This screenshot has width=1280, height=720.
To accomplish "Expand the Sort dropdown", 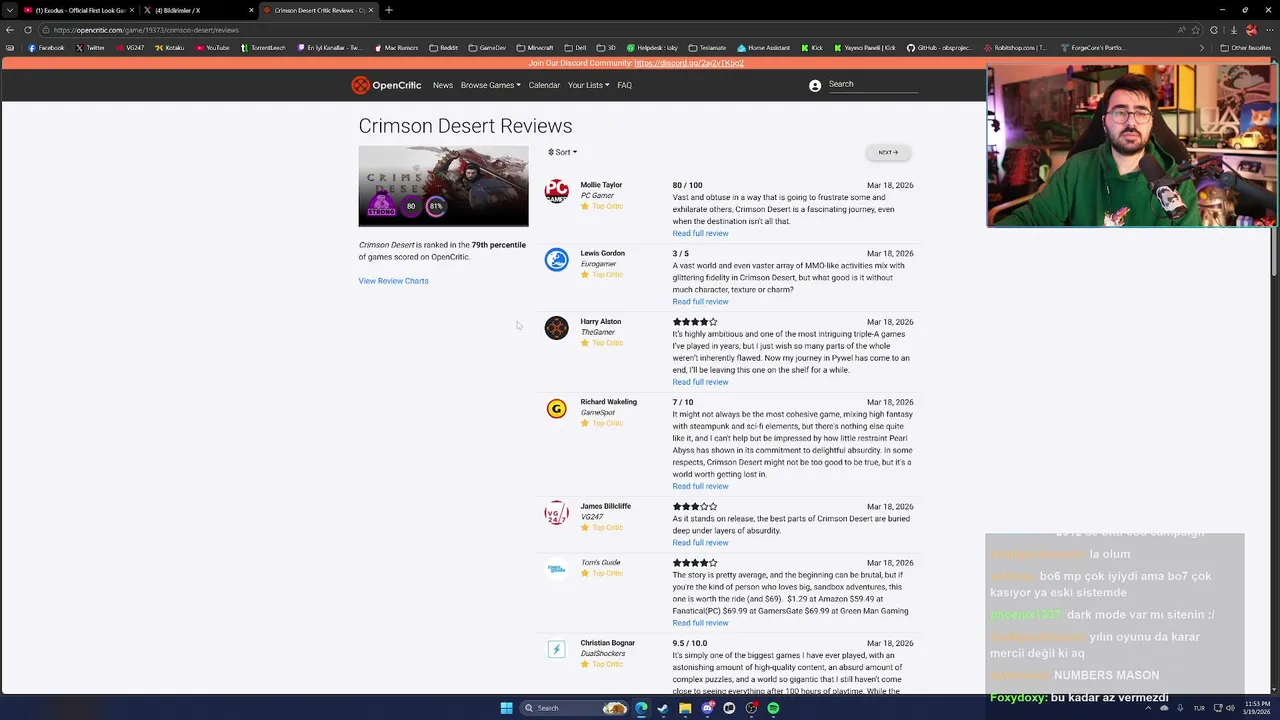I will (x=563, y=152).
